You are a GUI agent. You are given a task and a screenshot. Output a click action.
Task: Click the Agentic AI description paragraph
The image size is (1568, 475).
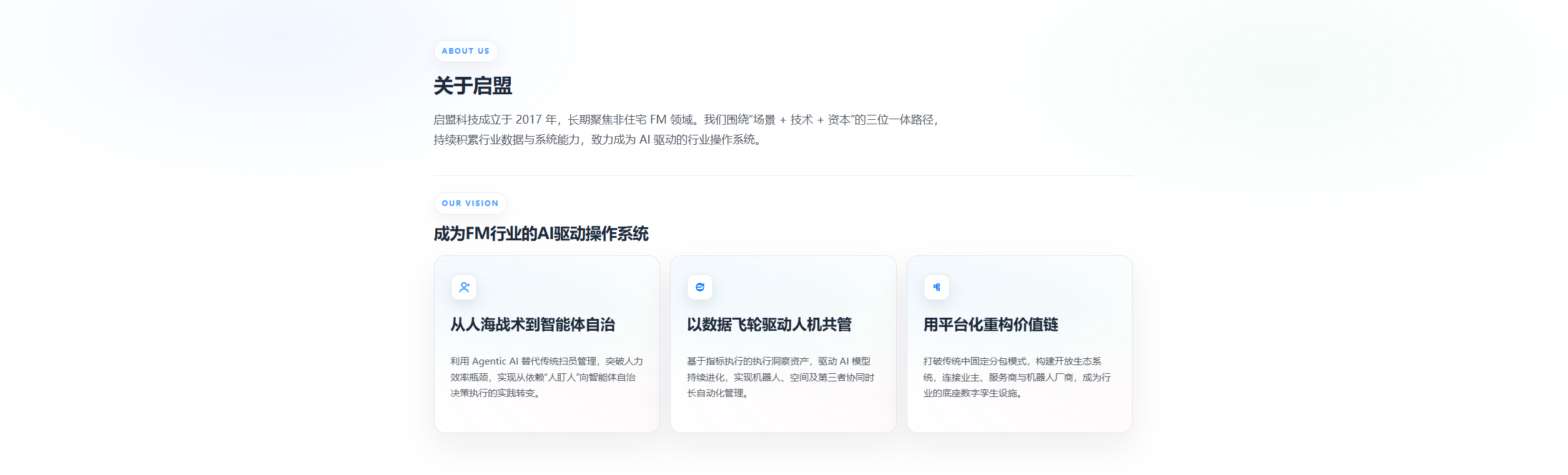click(546, 377)
